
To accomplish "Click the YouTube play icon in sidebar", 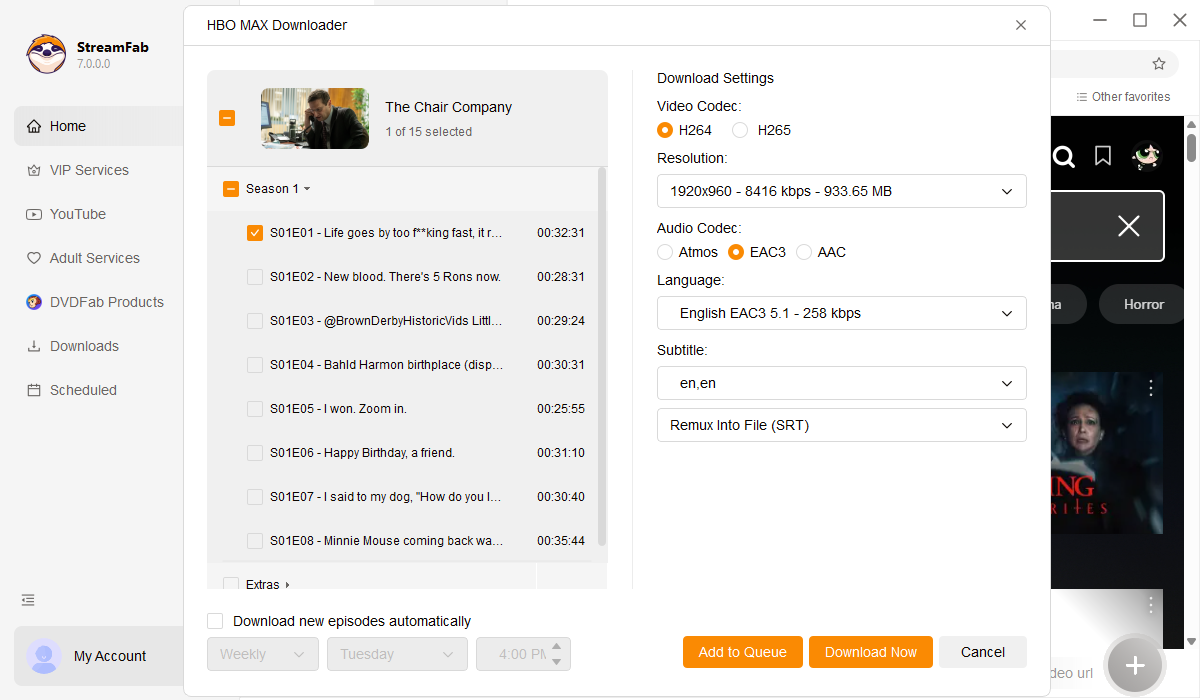I will (x=34, y=214).
